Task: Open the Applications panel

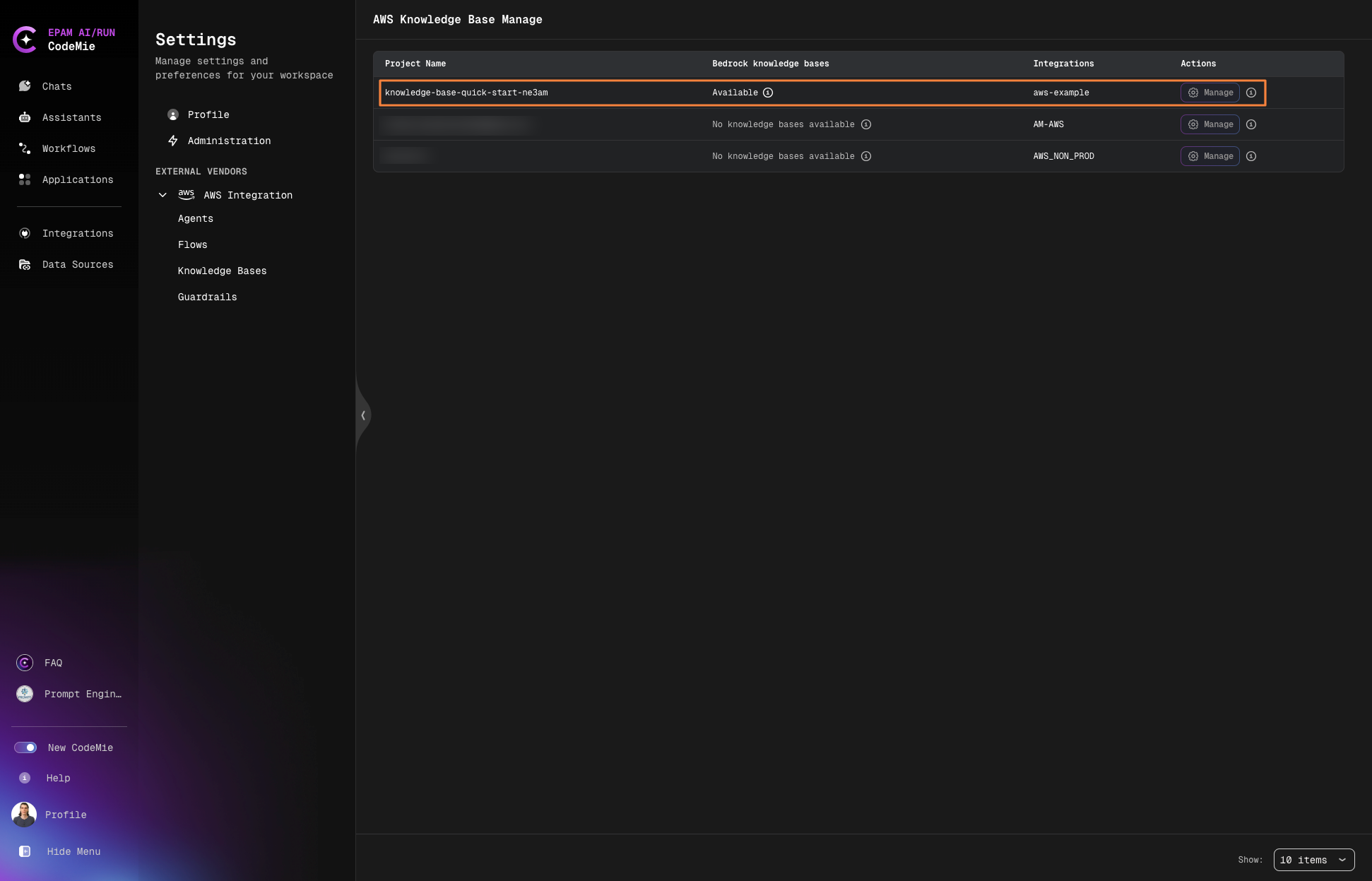Action: (78, 179)
